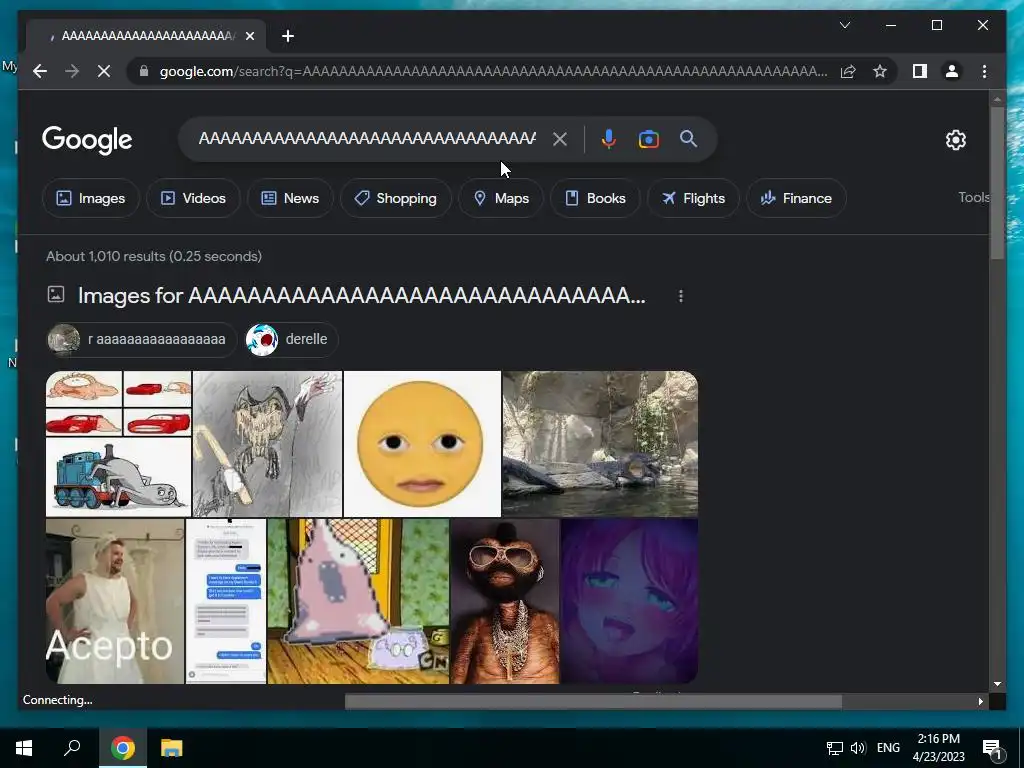Open Chrome profile menu
The image size is (1024, 768).
(x=952, y=71)
